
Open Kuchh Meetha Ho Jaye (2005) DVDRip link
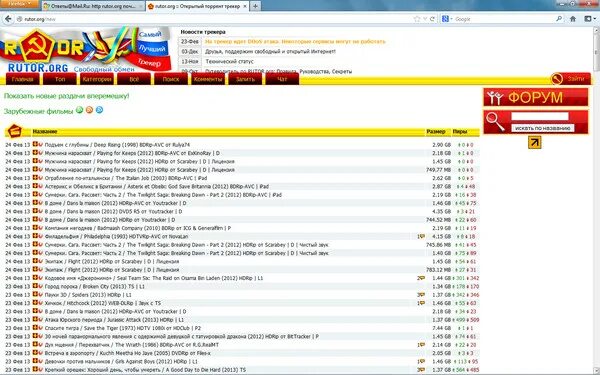click(127, 353)
